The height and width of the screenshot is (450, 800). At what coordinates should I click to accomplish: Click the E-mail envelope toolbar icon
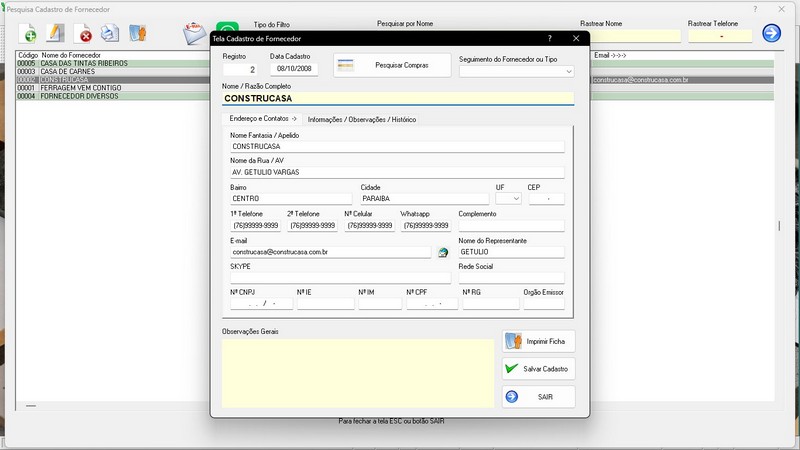(x=194, y=34)
